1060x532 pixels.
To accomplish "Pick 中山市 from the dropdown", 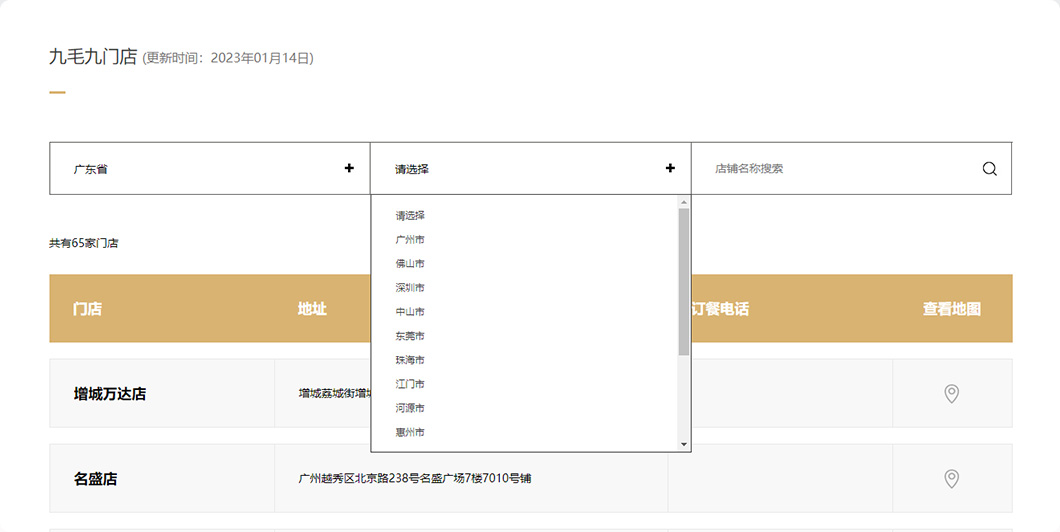I will coord(410,312).
